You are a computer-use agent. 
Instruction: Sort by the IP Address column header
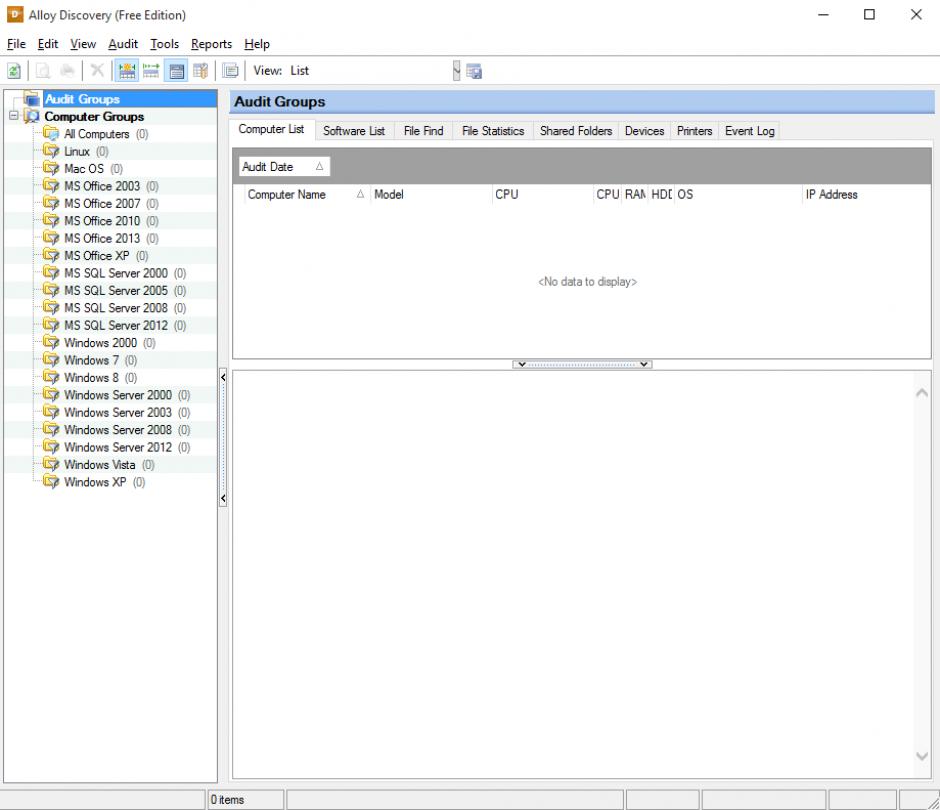(866, 194)
